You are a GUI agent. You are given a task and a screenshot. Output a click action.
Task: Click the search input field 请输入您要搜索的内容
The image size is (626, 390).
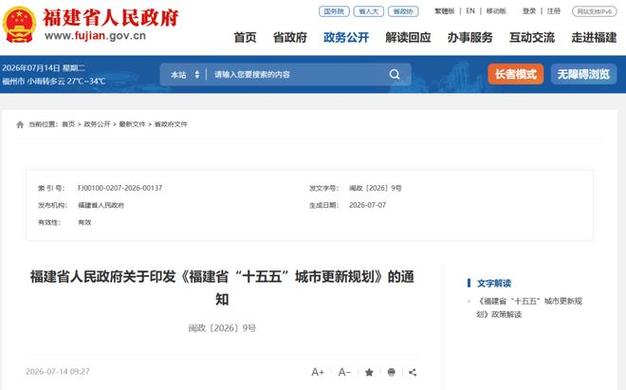click(x=297, y=74)
